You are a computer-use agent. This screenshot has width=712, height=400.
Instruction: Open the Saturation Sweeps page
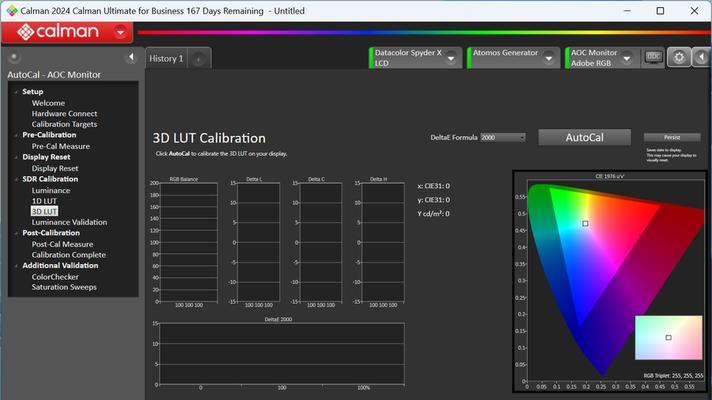pos(64,287)
